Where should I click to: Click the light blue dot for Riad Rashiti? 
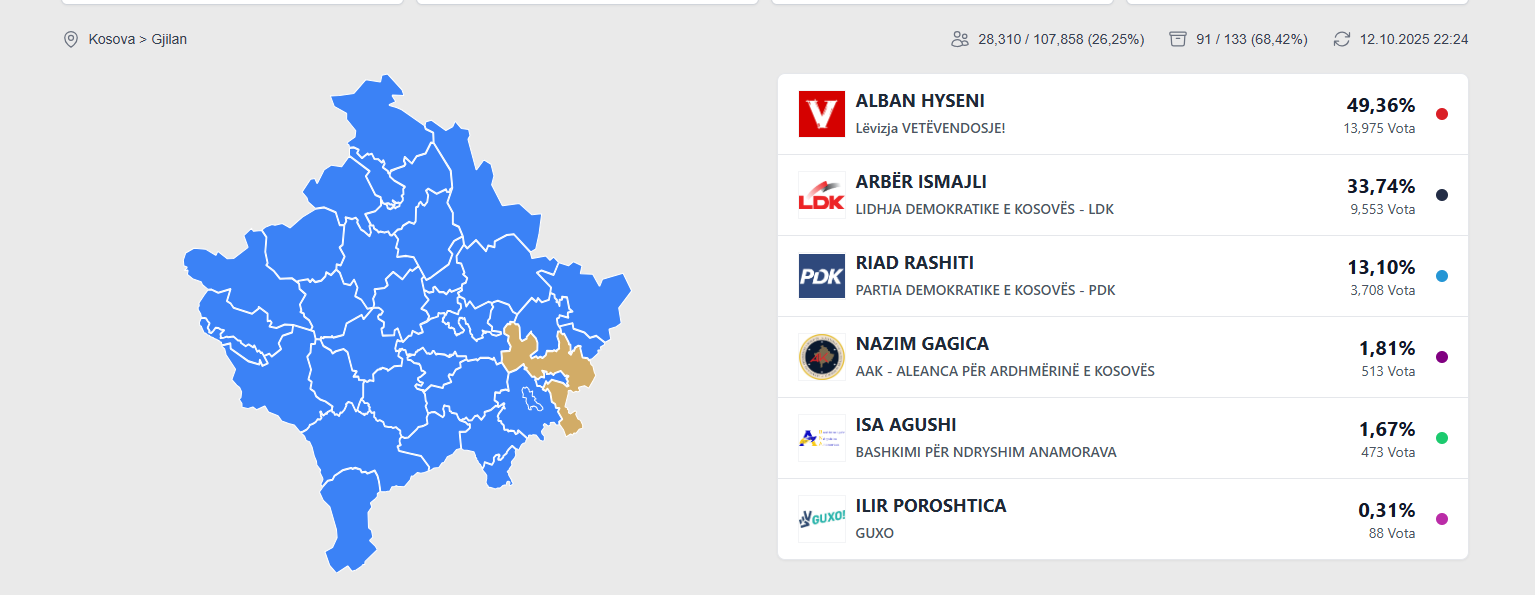click(x=1441, y=276)
